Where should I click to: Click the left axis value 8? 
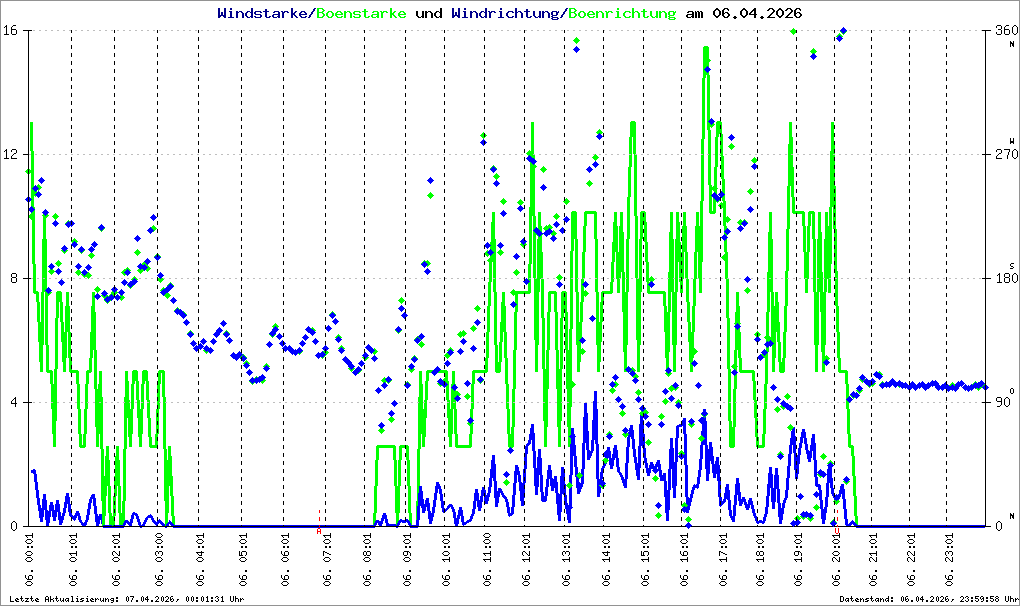coord(12,278)
